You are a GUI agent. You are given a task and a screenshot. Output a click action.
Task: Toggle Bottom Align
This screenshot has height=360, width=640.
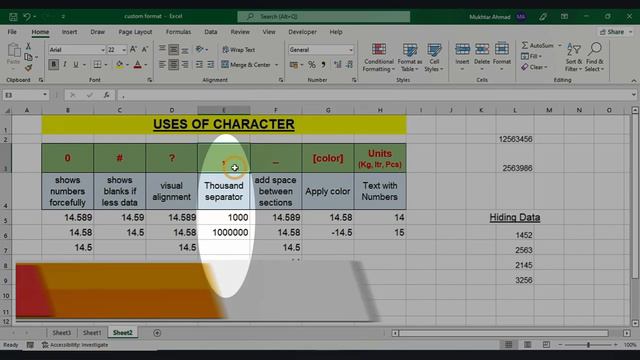point(185,49)
